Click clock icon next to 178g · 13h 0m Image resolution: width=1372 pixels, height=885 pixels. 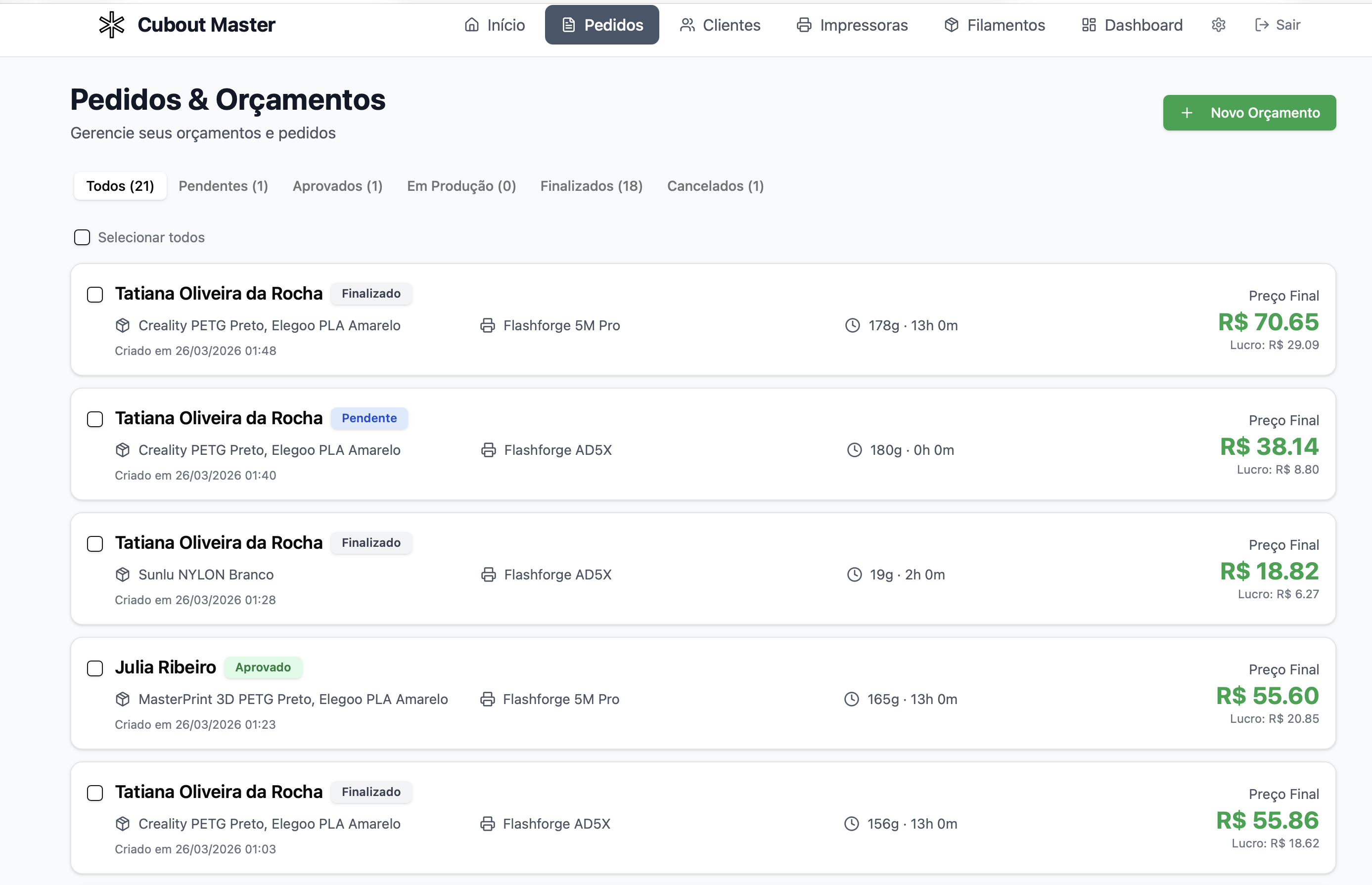click(852, 325)
